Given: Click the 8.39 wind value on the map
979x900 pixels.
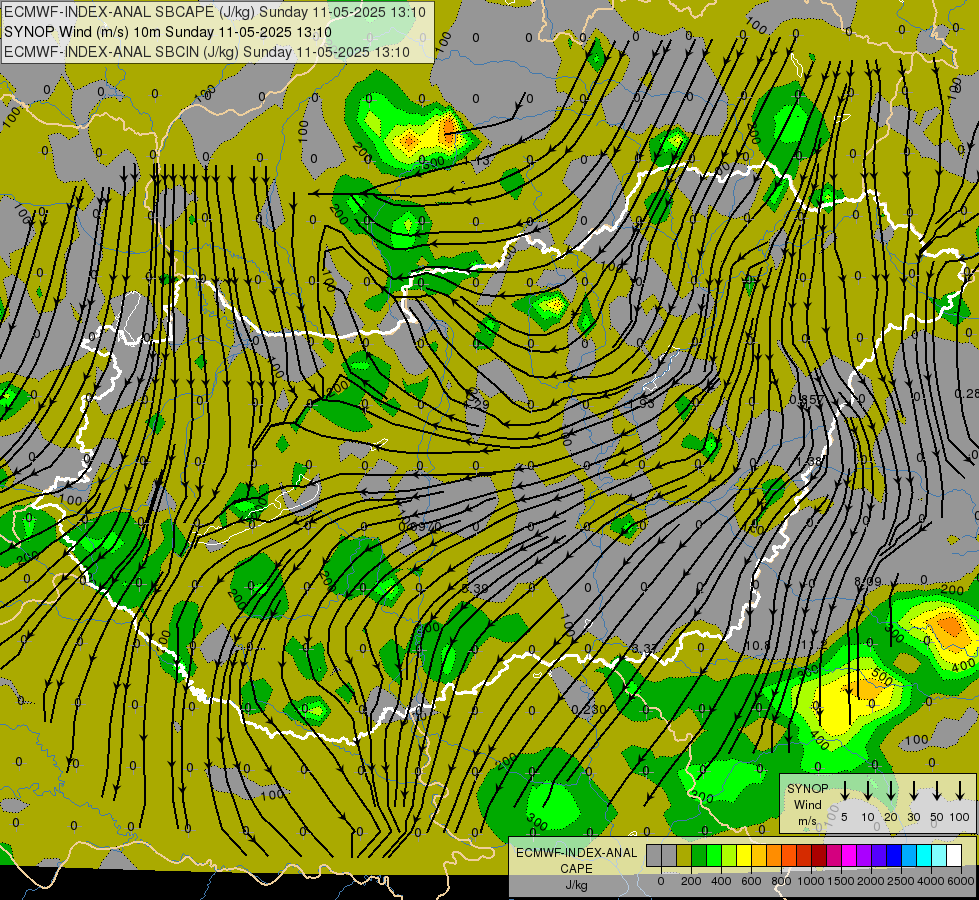Looking at the screenshot, I should pos(475,588).
